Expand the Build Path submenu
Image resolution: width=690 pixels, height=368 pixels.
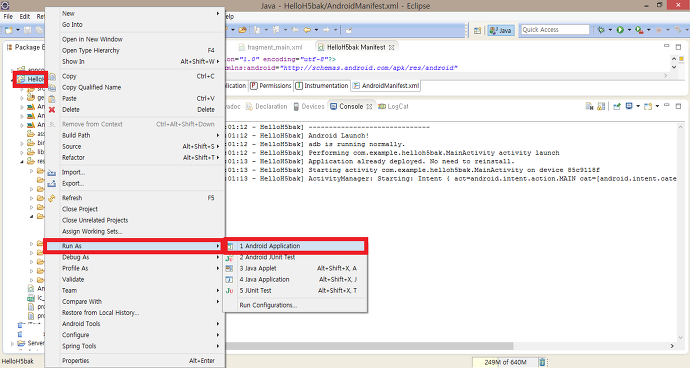pos(134,135)
